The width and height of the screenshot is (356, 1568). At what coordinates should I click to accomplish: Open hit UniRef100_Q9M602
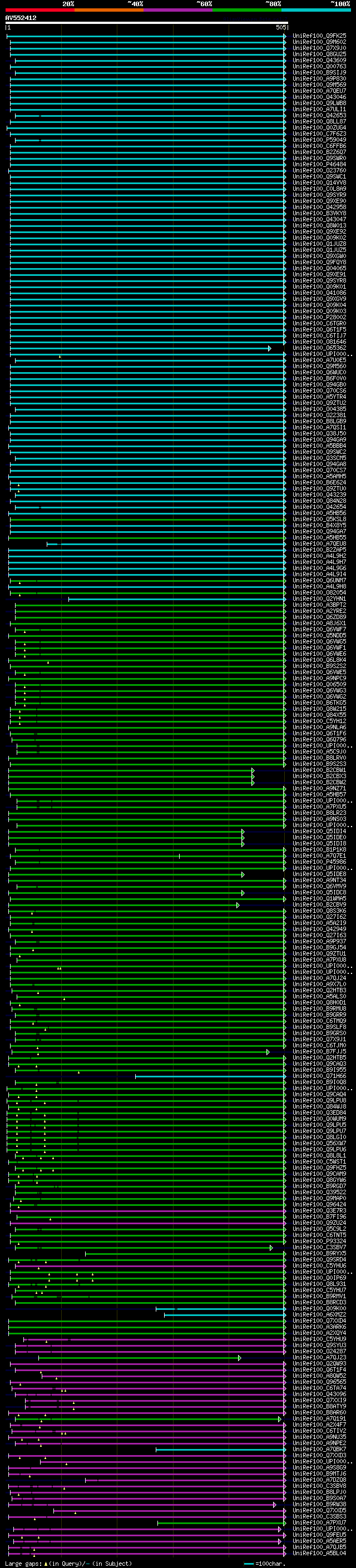(319, 42)
